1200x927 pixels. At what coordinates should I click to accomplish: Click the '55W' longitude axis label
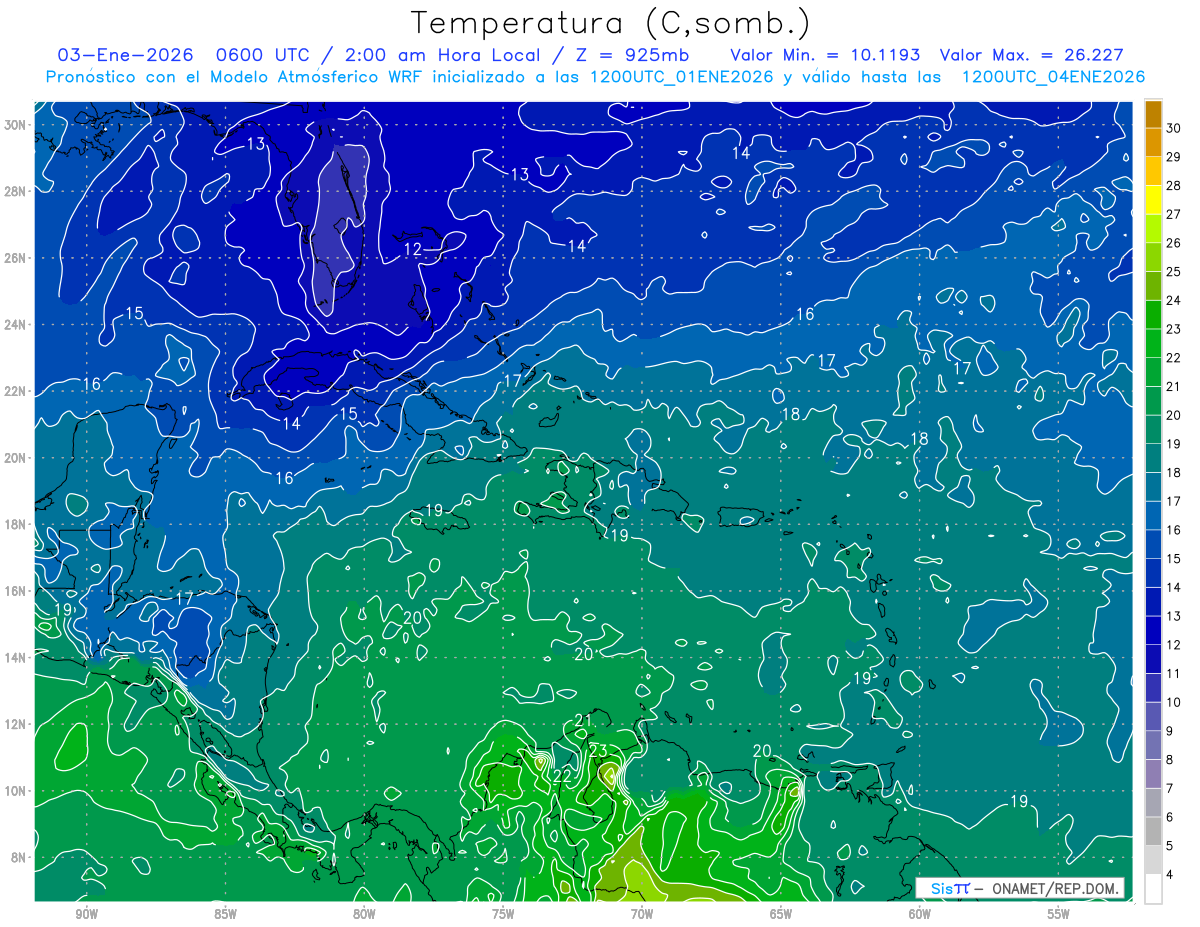tap(1059, 915)
